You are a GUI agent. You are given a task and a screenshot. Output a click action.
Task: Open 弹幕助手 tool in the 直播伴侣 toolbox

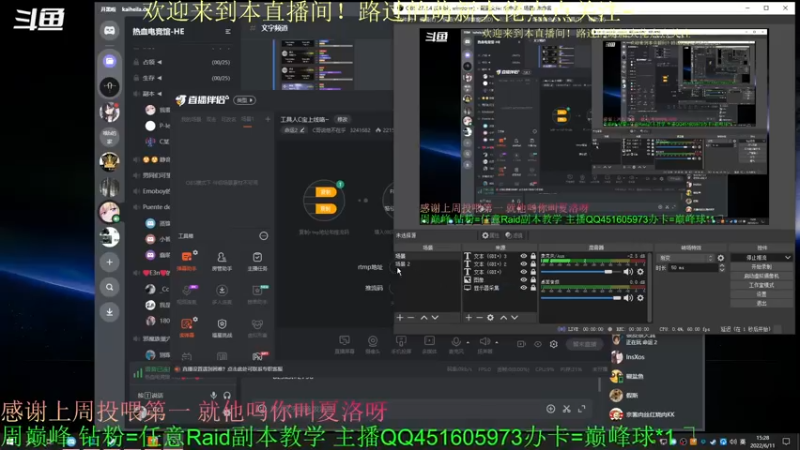(x=187, y=261)
